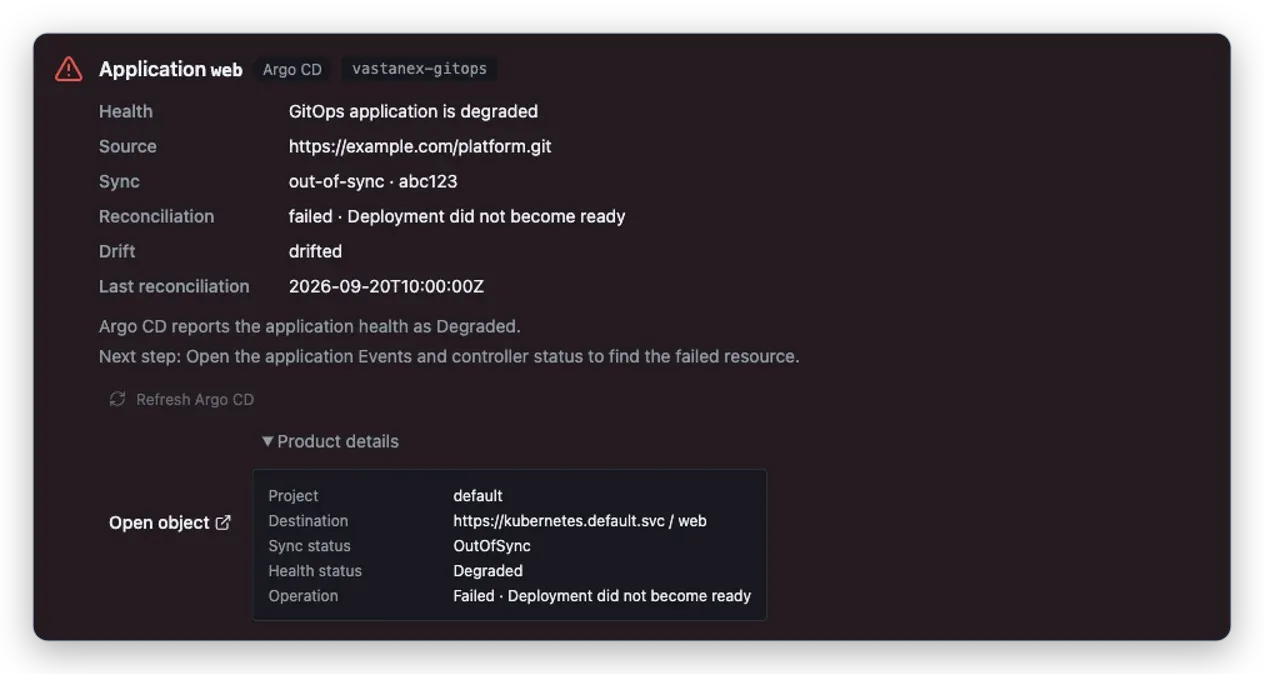The image size is (1264, 674).
Task: Select the OutOfSync value
Action: click(492, 546)
